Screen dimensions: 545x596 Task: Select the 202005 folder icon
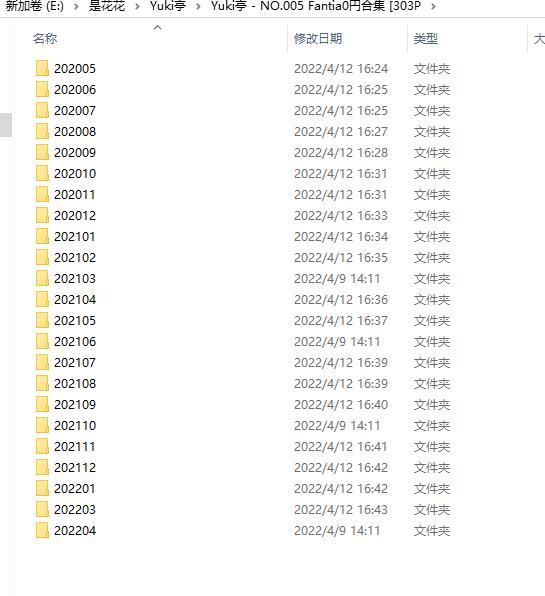pos(42,69)
